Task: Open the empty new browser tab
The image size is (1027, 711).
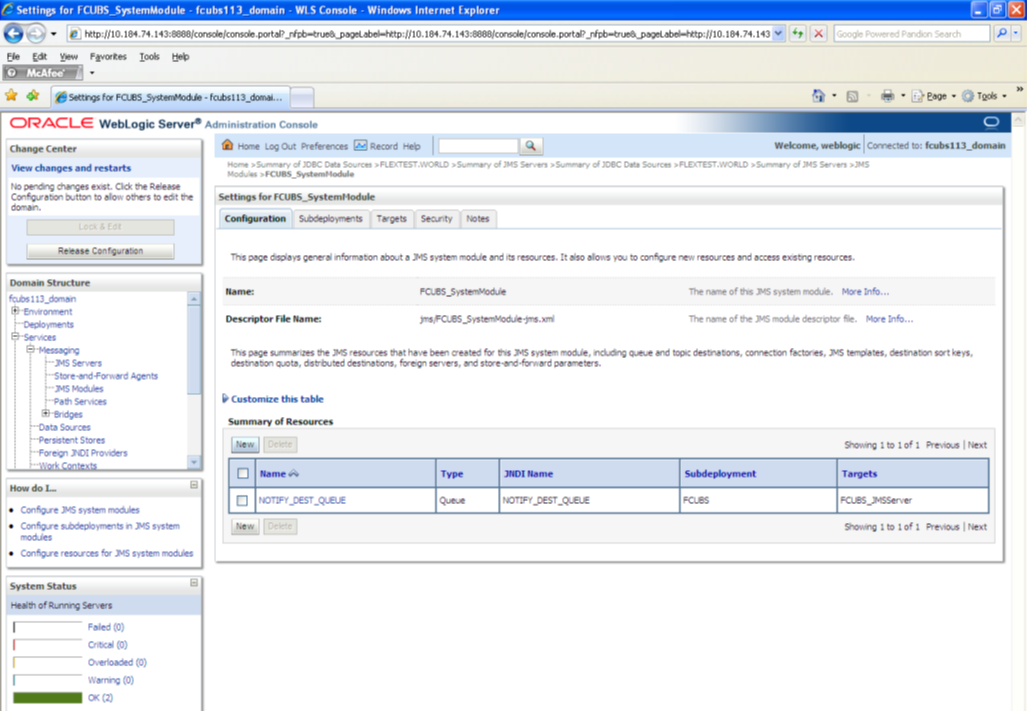Action: point(302,96)
